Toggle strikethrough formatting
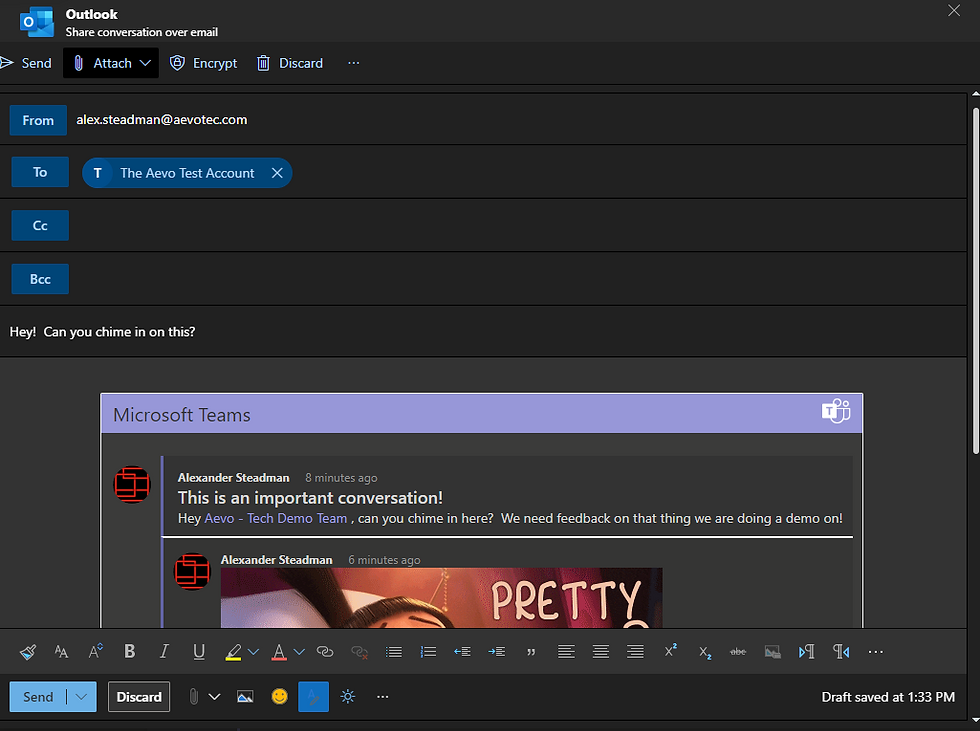The height and width of the screenshot is (731, 980). coord(738,652)
